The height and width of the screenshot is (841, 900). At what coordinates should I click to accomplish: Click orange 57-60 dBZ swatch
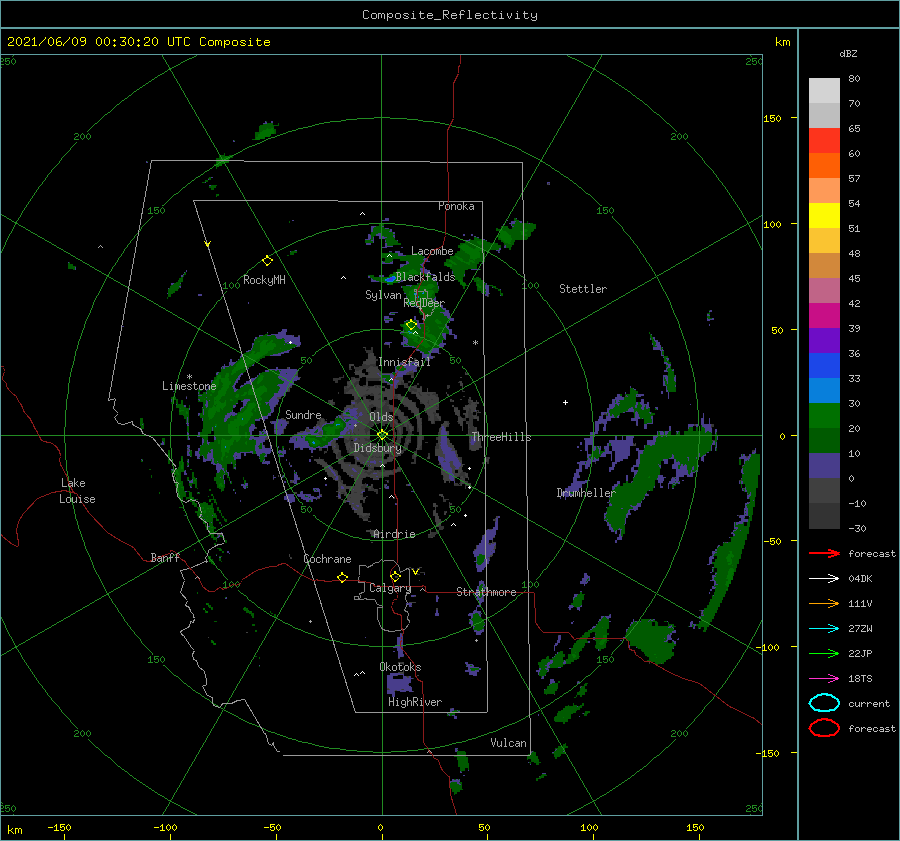[x=824, y=165]
